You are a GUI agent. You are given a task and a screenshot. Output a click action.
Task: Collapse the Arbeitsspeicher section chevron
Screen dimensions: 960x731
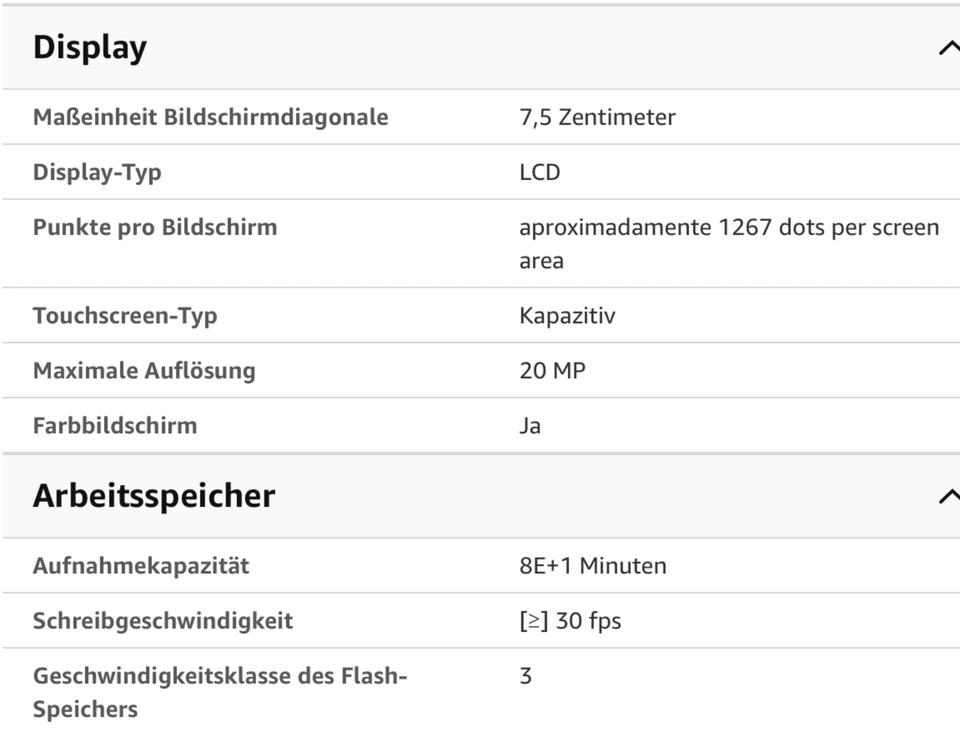coord(949,496)
